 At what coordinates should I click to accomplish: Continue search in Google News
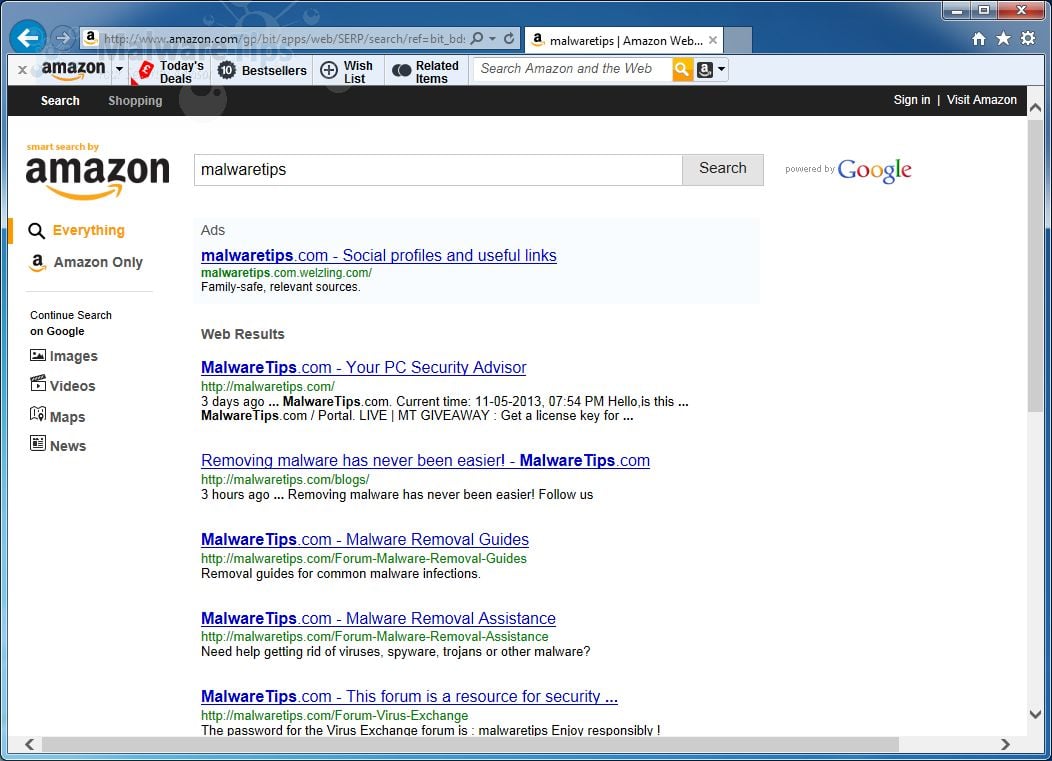click(68, 446)
